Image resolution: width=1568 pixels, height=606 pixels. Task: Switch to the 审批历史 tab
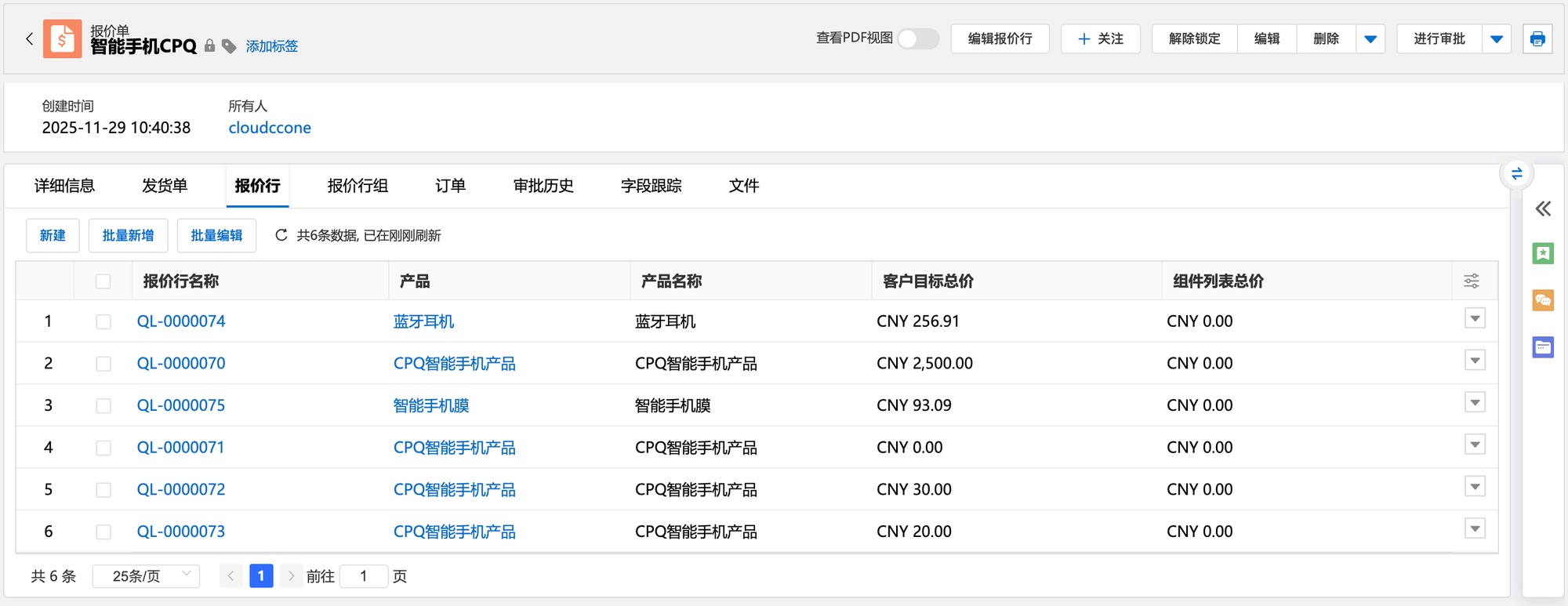coord(543,186)
